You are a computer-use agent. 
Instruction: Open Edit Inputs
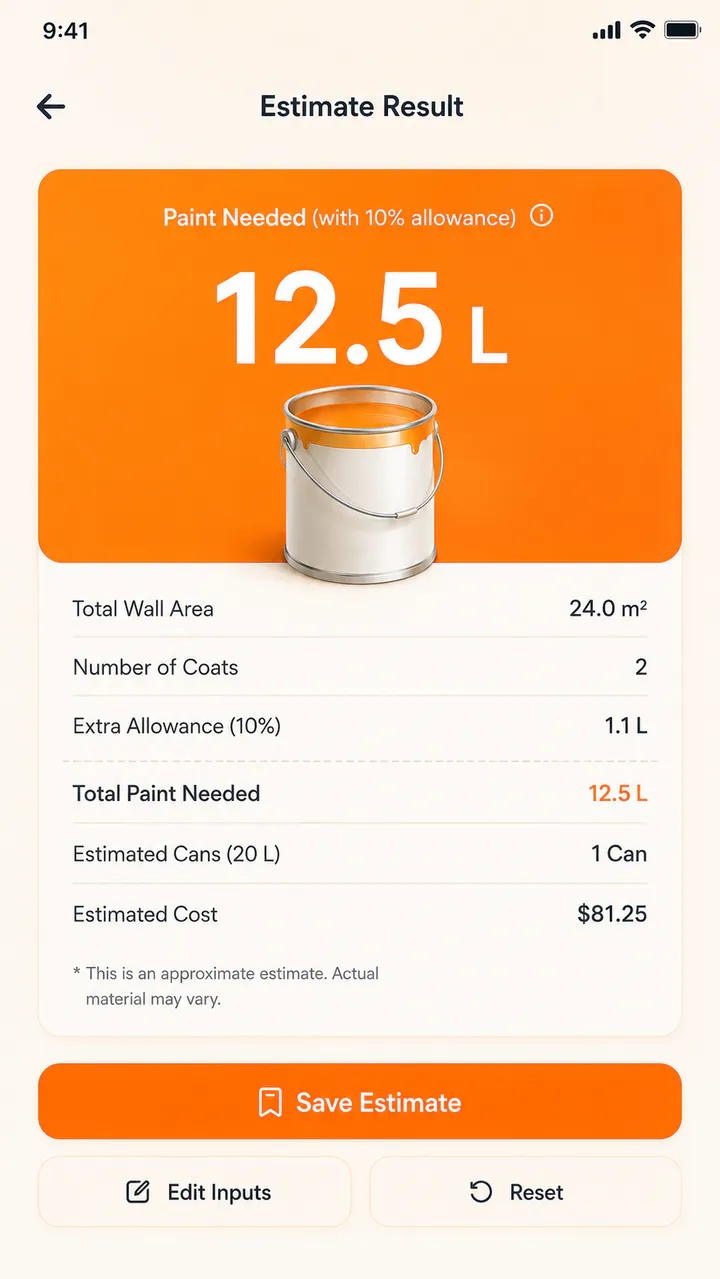(x=195, y=1192)
